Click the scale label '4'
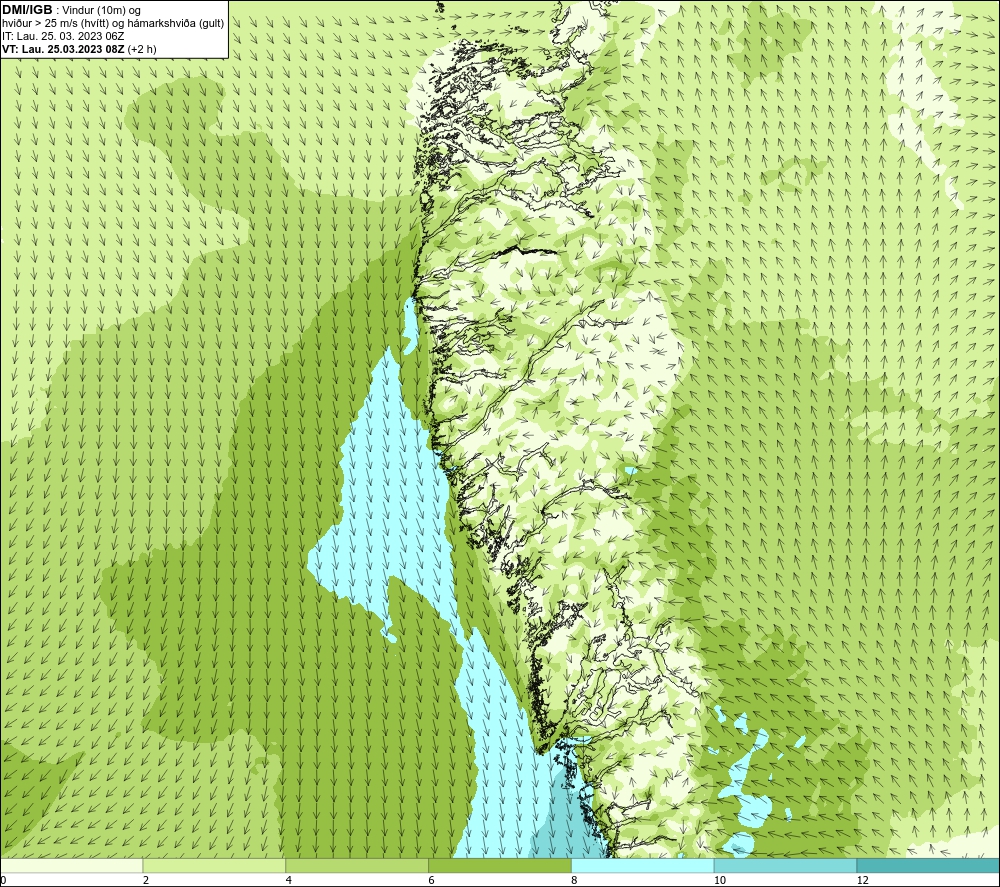1000x887 pixels. click(x=289, y=881)
